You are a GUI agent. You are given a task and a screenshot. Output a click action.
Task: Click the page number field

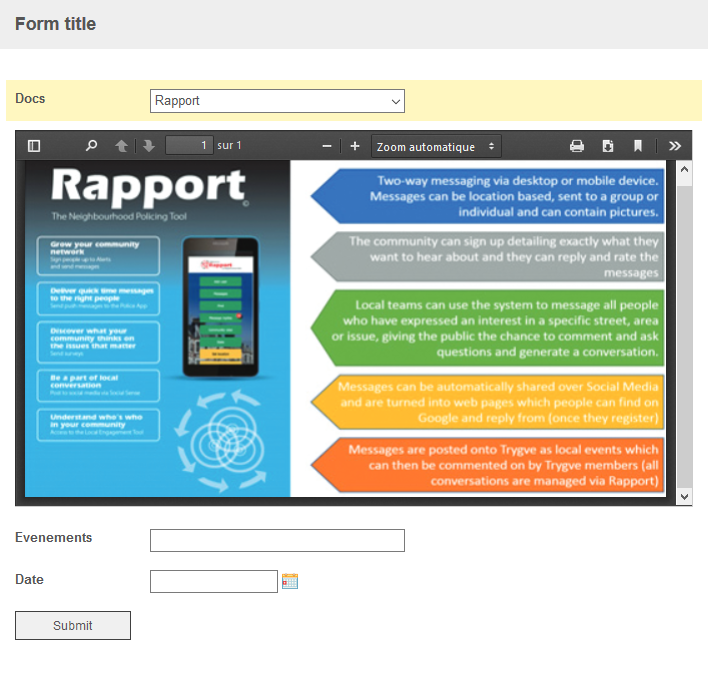(189, 145)
